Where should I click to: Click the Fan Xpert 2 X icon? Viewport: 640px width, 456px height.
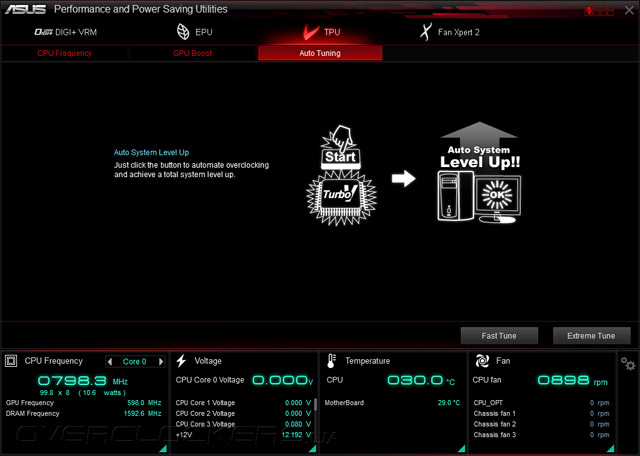pyautogui.click(x=426, y=32)
